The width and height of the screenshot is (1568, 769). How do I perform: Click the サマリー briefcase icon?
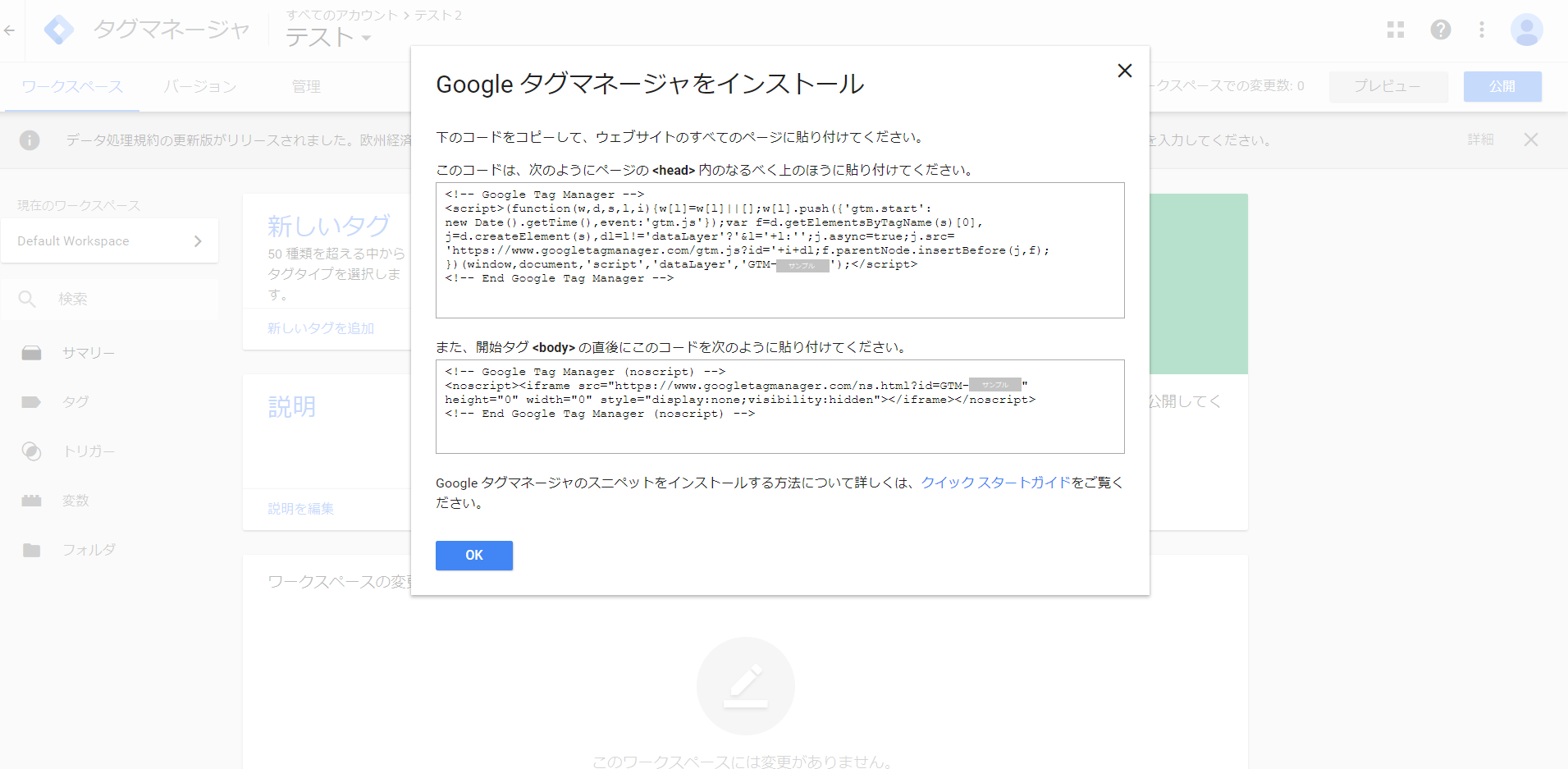coord(32,353)
